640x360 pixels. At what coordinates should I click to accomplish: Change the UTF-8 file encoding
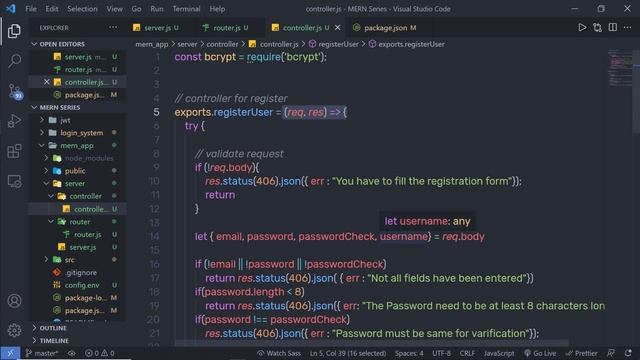[x=441, y=353]
